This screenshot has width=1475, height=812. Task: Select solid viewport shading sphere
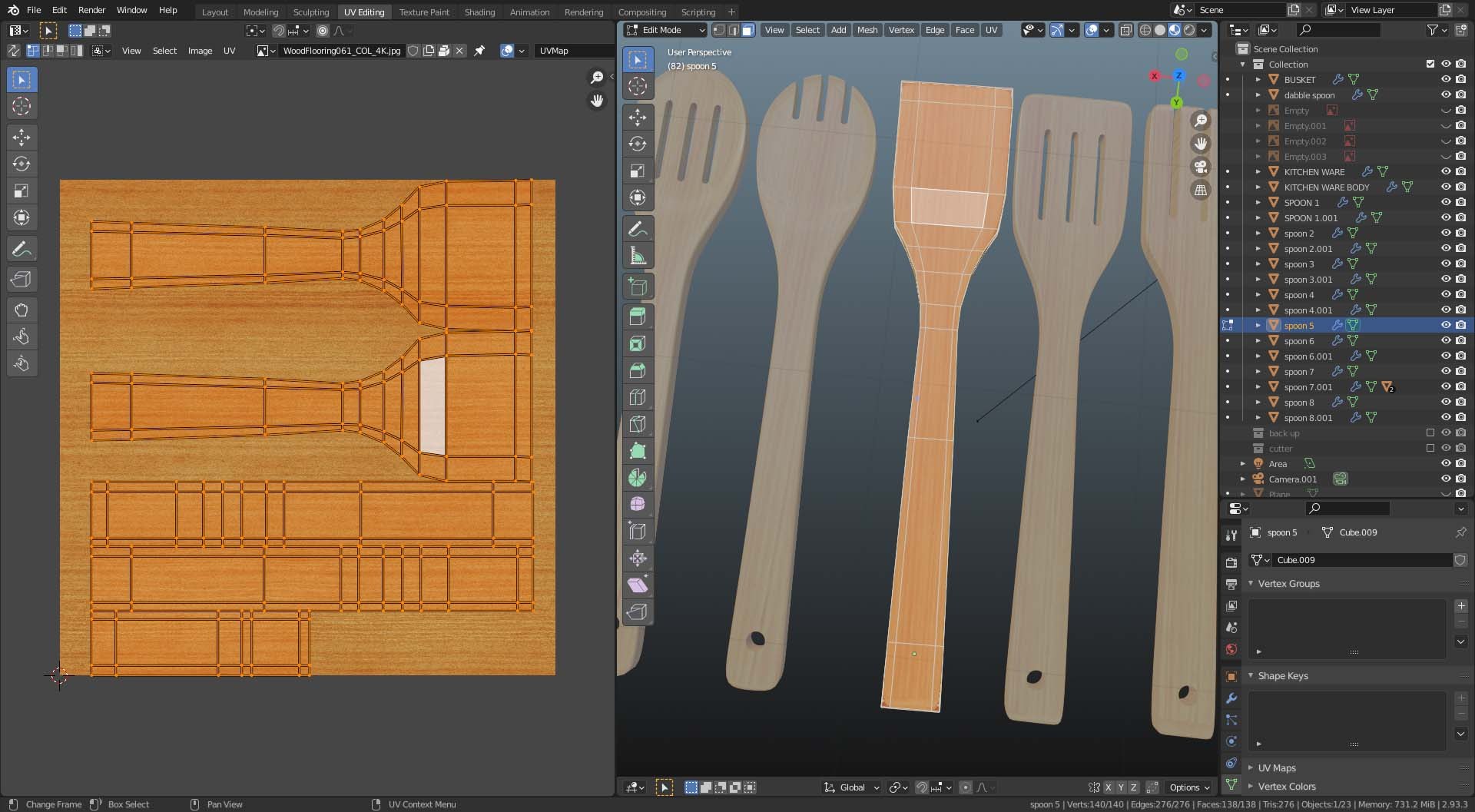pyautogui.click(x=1160, y=30)
